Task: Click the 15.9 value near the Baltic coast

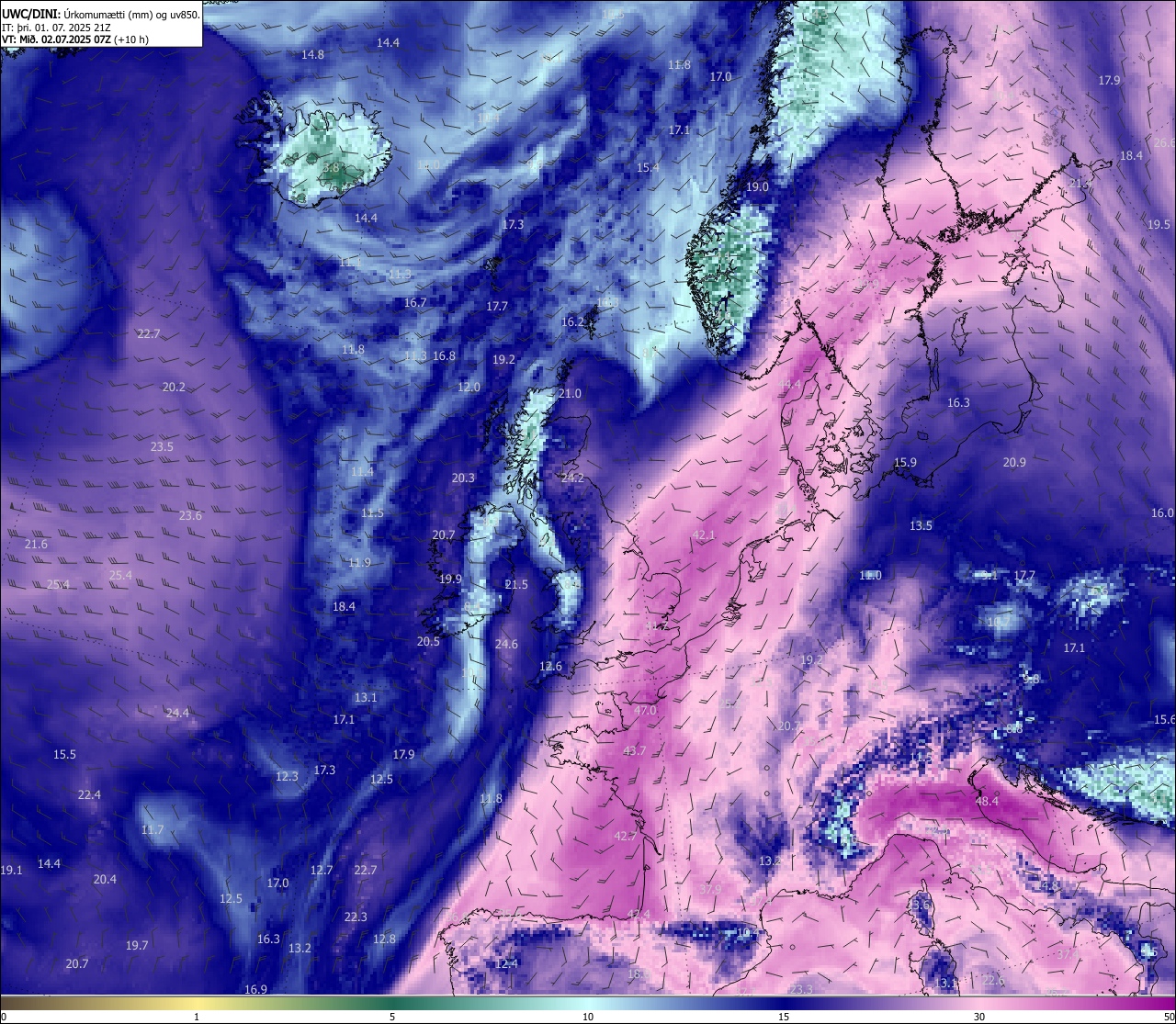Action: [x=905, y=463]
